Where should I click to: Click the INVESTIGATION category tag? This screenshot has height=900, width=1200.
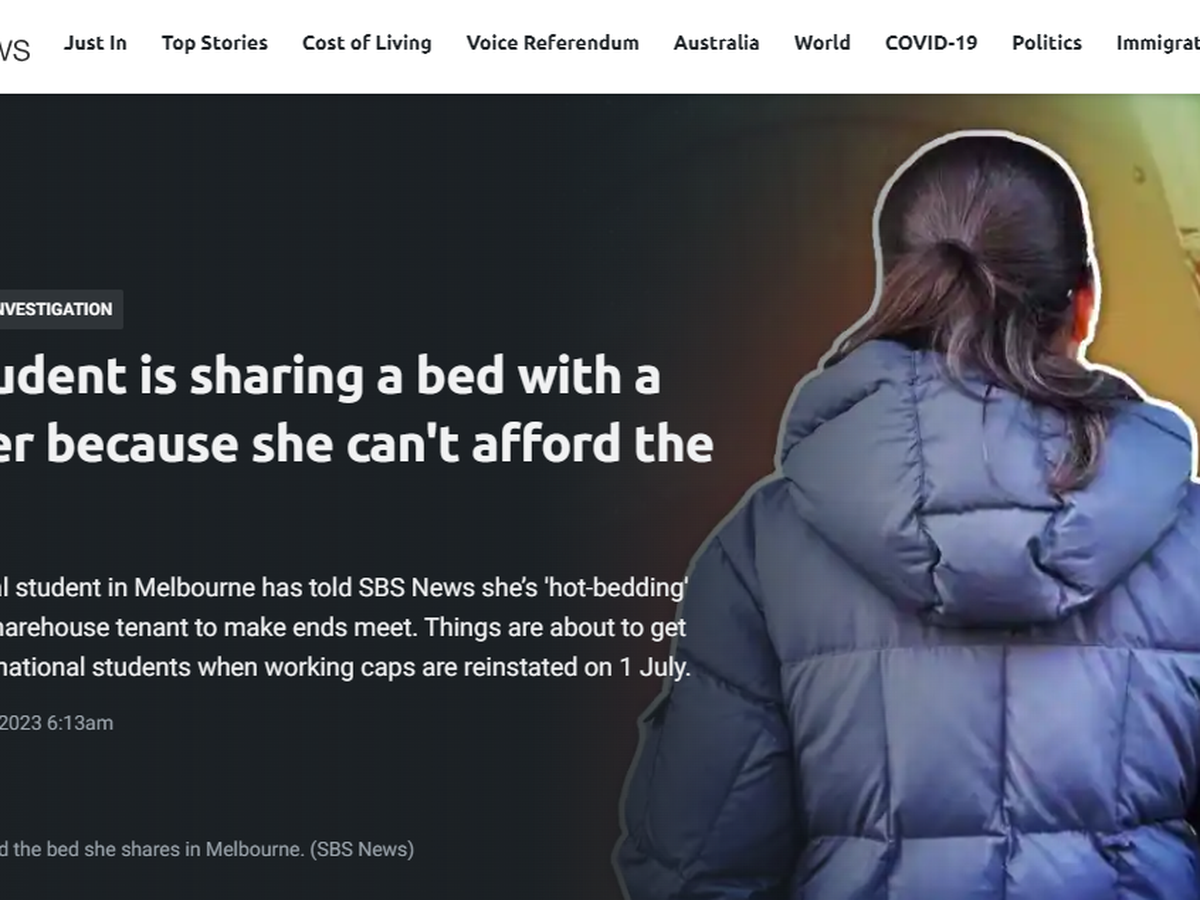[58, 309]
